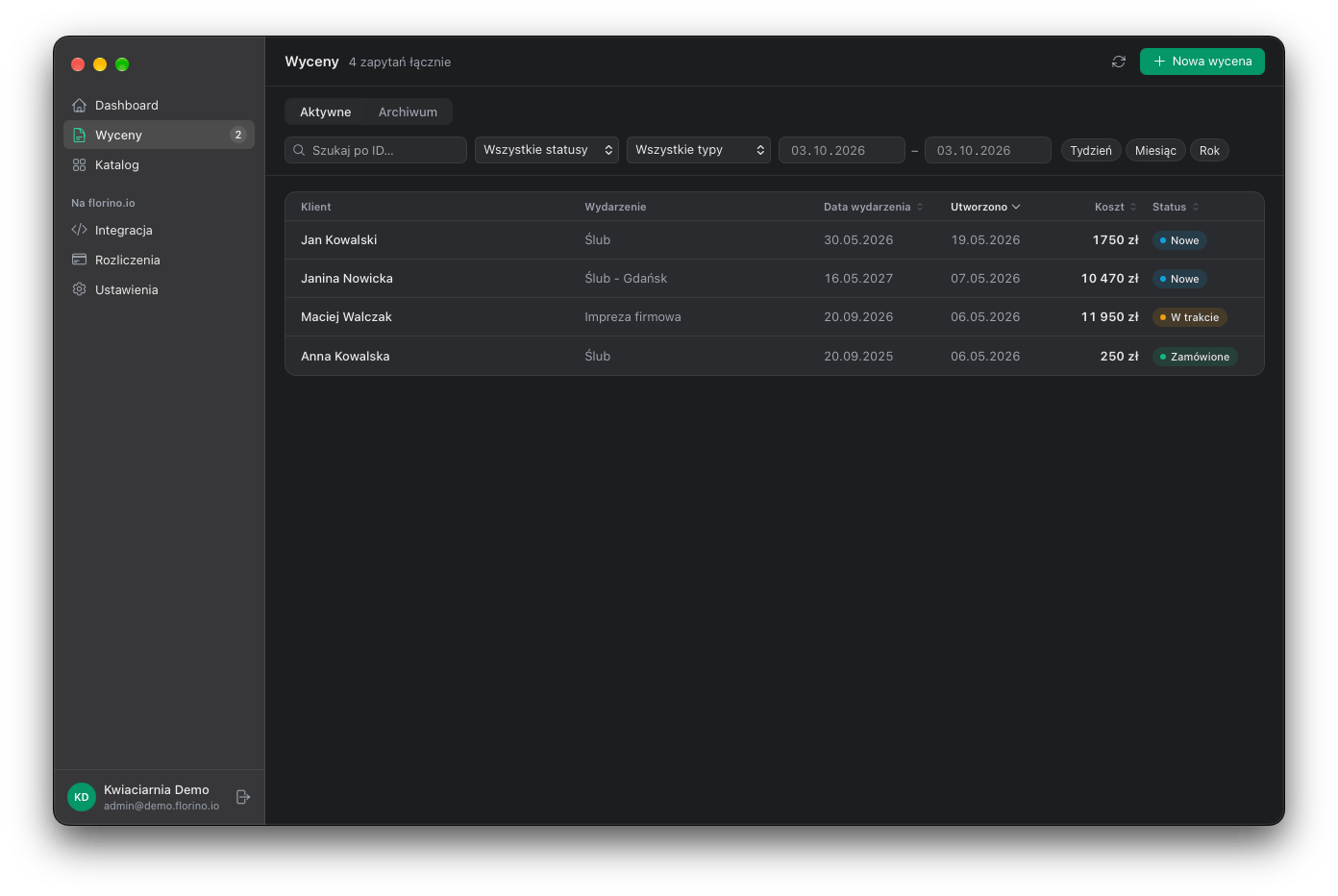Click the W trakcie status badge
1338x896 pixels.
1190,317
